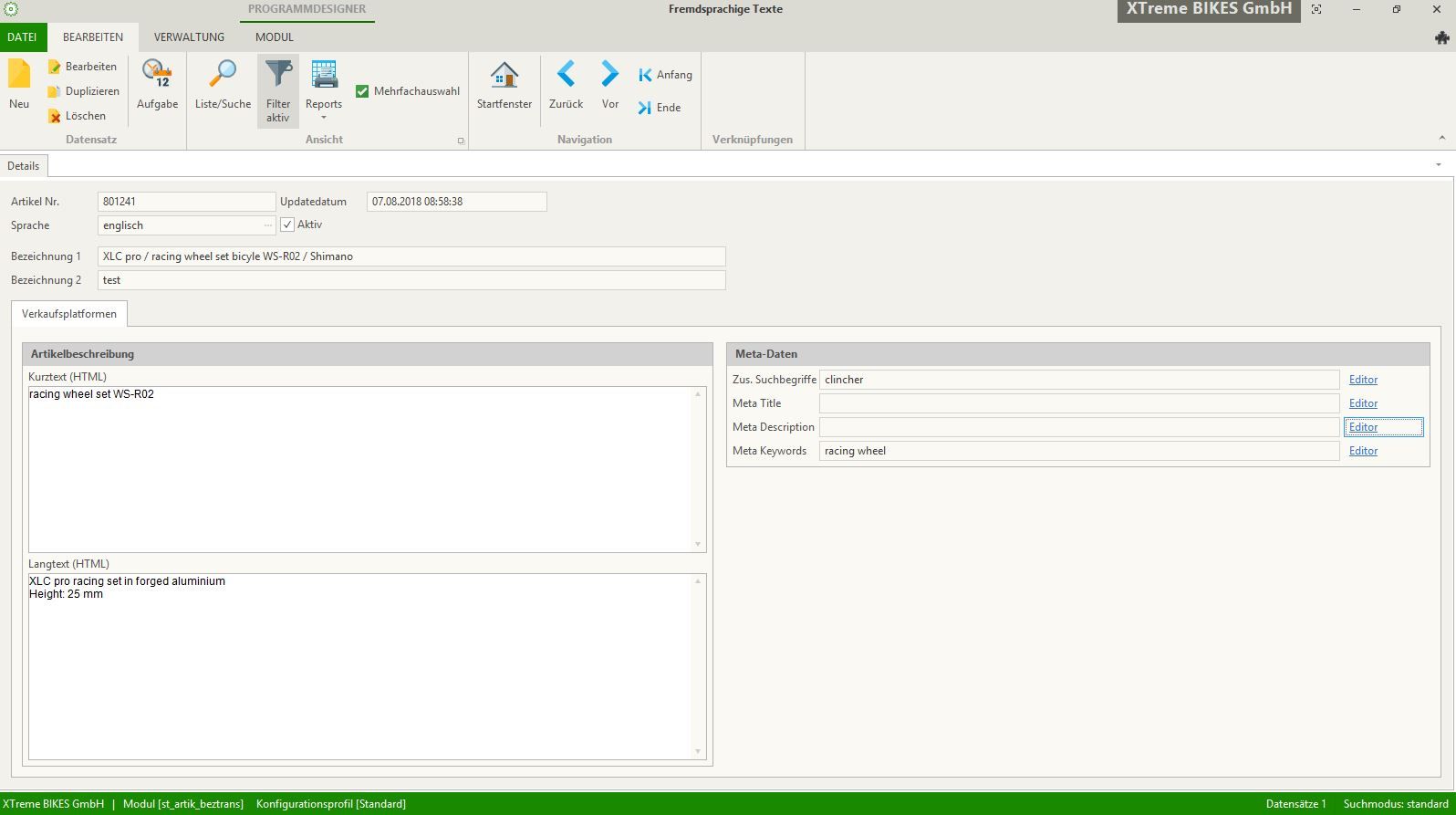Switch to the VERWALTUNG ribbon tab

tap(189, 37)
